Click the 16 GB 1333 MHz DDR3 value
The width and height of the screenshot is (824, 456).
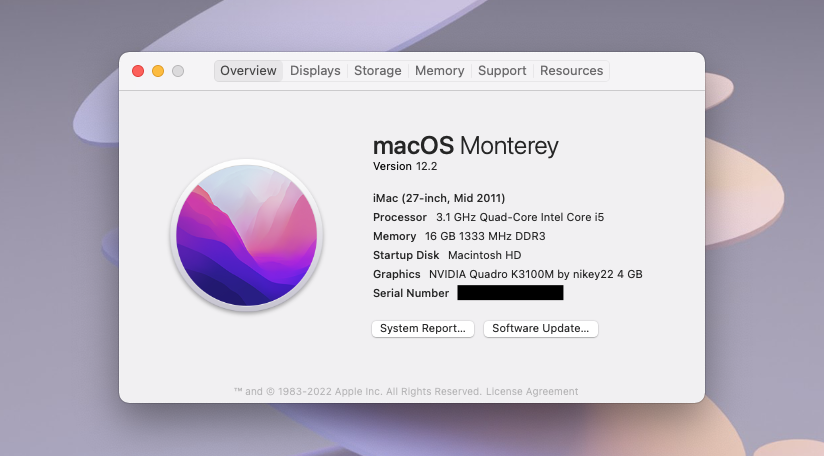pos(485,236)
